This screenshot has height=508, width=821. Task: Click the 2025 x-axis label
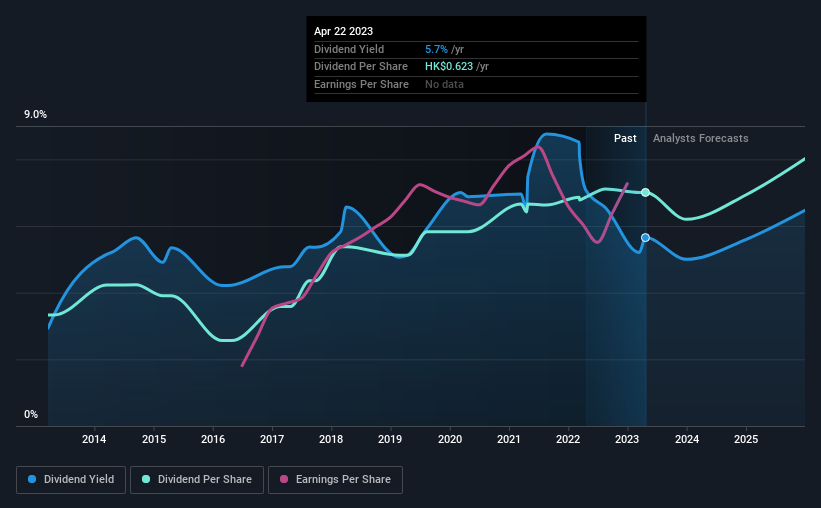click(746, 439)
